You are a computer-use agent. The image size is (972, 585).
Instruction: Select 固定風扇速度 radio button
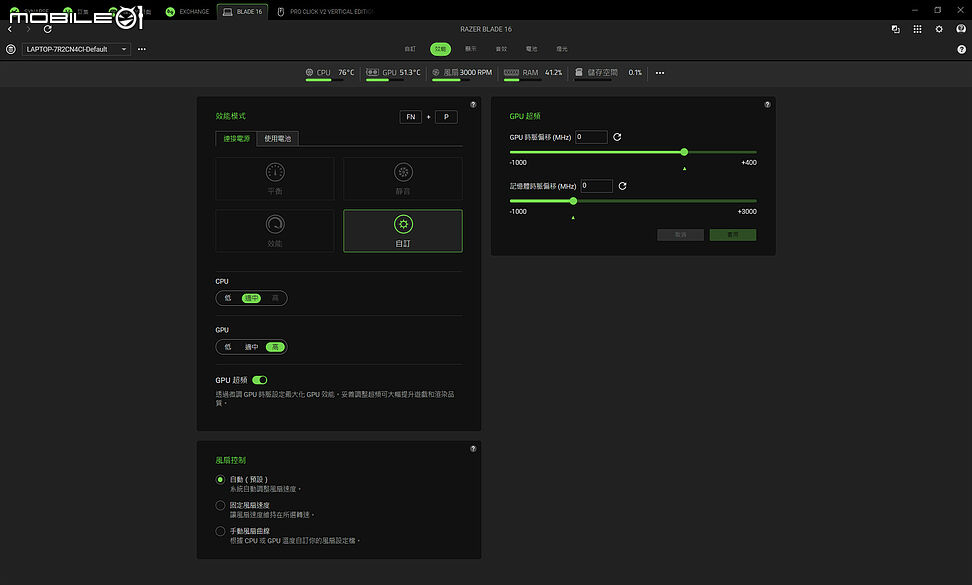220,506
